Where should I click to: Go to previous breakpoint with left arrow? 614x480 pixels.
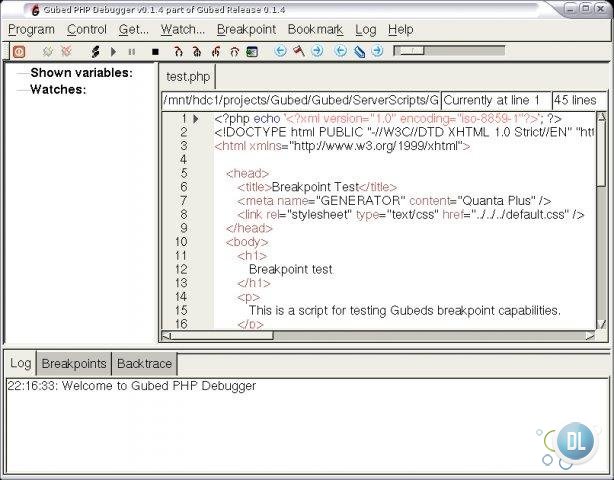pos(280,51)
